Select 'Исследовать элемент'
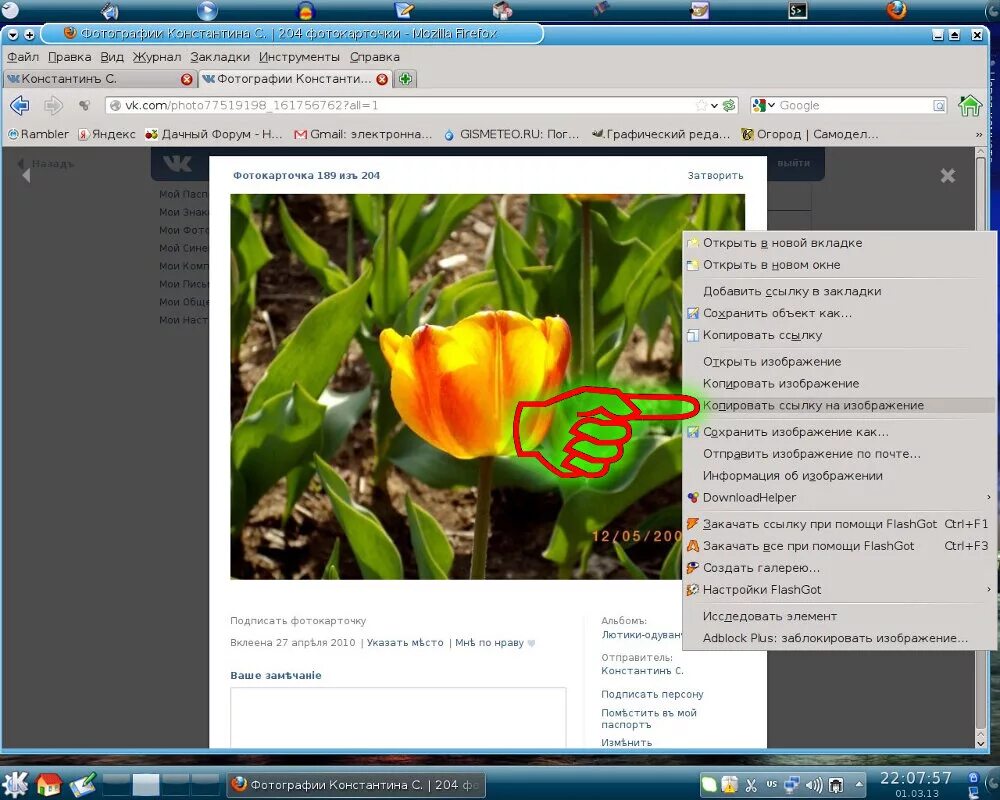1000x800 pixels. (x=839, y=616)
